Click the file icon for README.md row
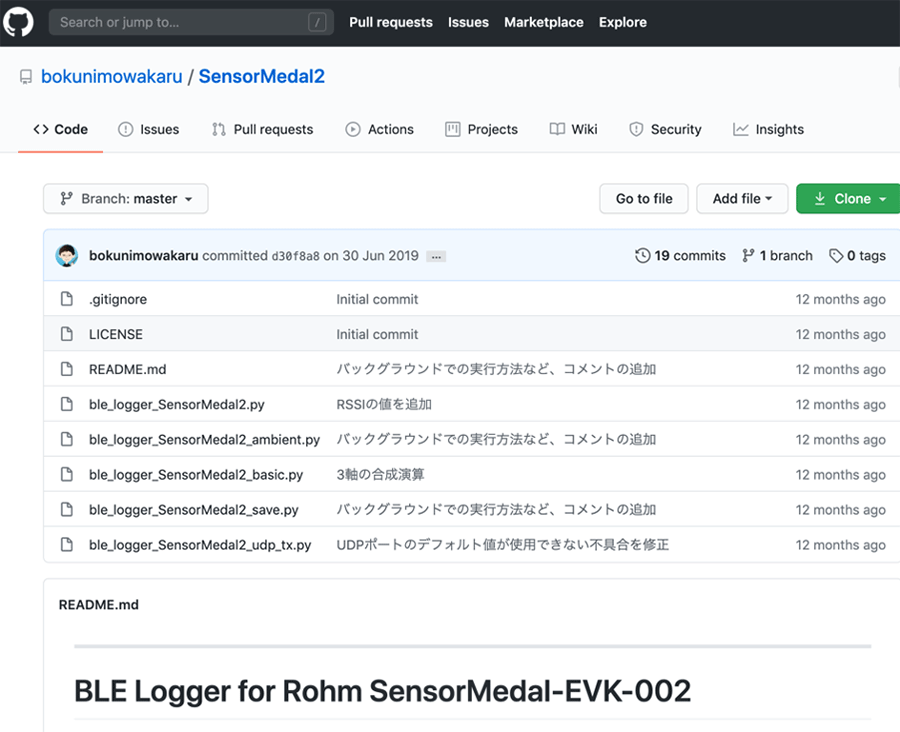The height and width of the screenshot is (732, 900). [67, 369]
